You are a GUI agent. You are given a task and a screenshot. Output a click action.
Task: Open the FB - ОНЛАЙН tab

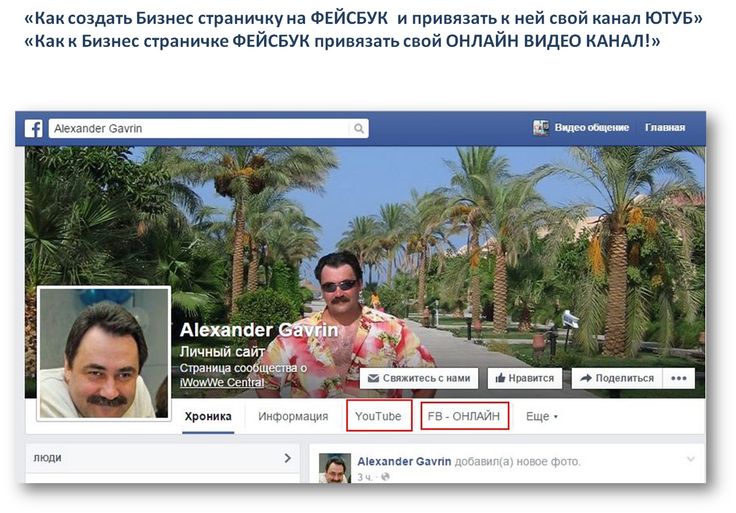click(x=464, y=416)
